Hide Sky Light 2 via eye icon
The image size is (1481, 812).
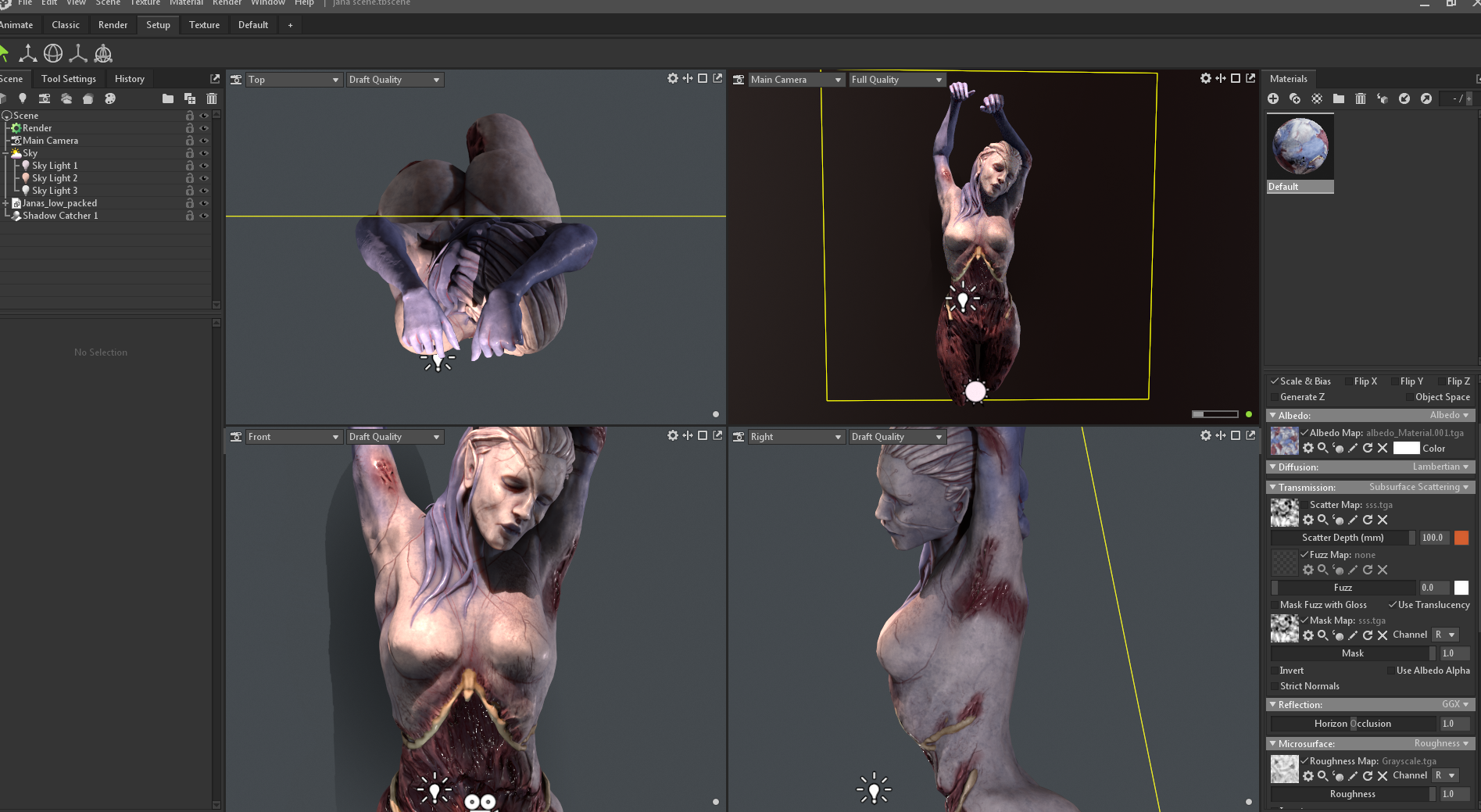click(204, 178)
